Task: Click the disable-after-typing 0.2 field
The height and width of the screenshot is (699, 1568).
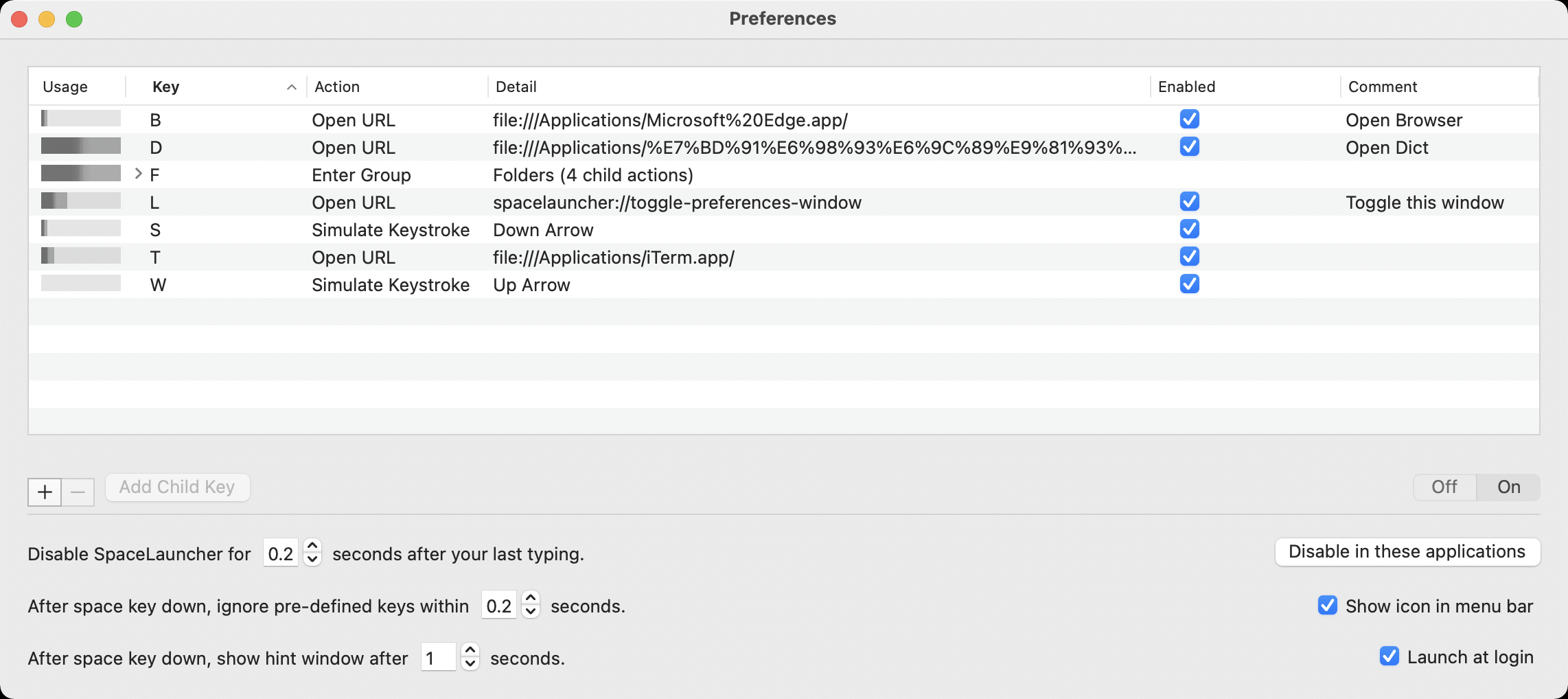Action: [x=281, y=553]
